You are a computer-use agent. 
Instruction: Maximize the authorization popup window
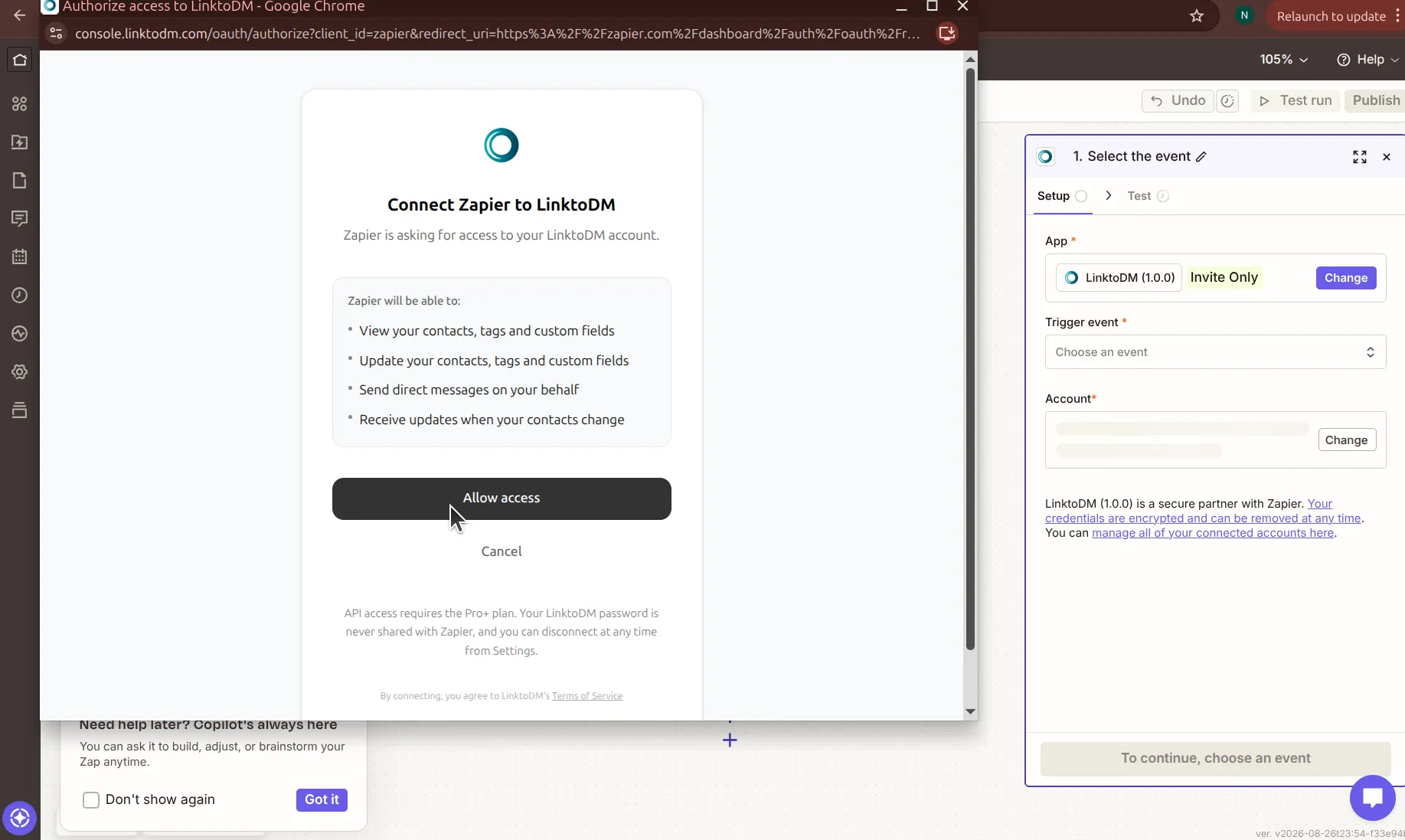point(932,7)
